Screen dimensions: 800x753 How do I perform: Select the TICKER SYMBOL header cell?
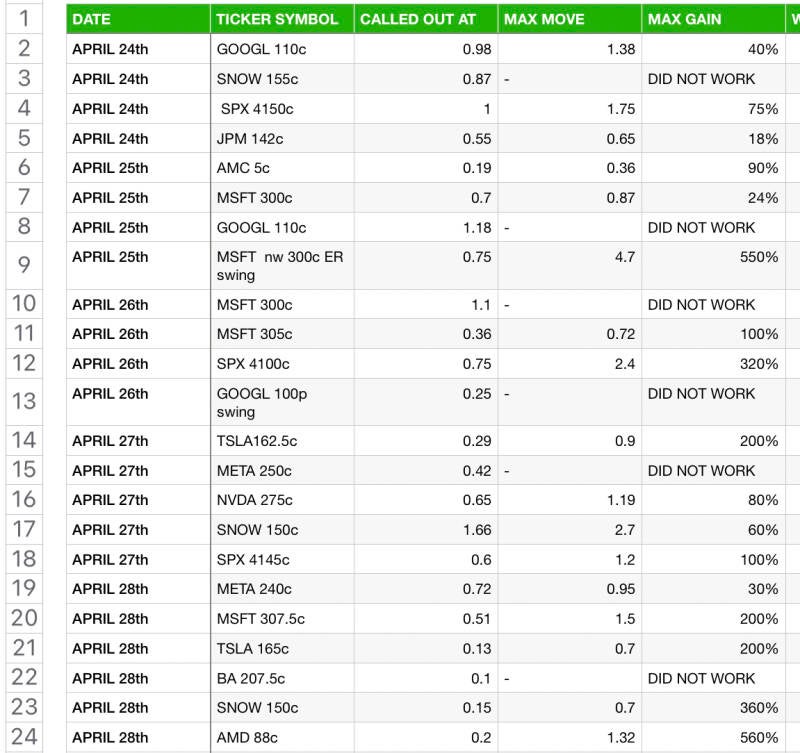tap(282, 19)
